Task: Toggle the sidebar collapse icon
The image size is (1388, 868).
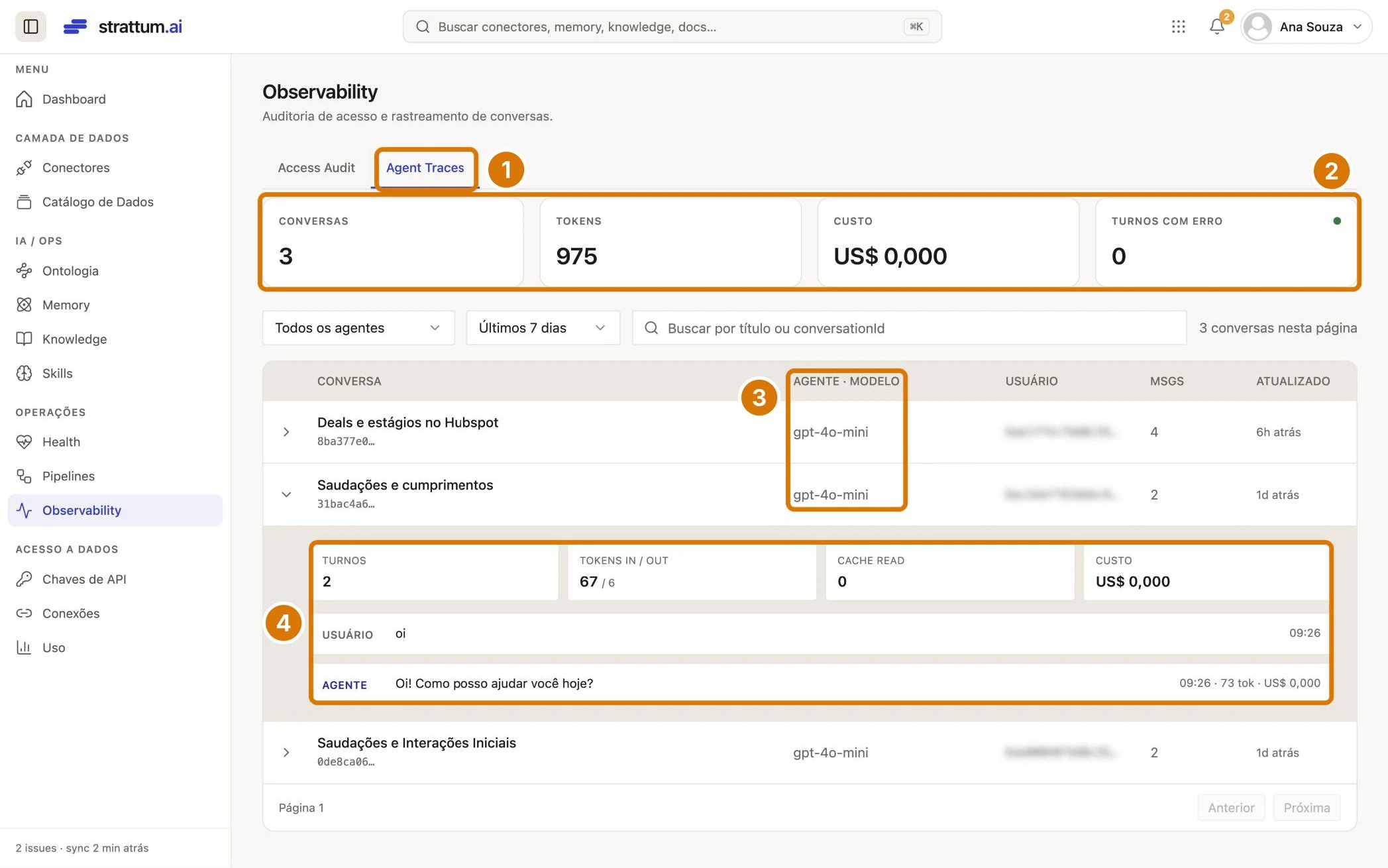Action: tap(30, 27)
